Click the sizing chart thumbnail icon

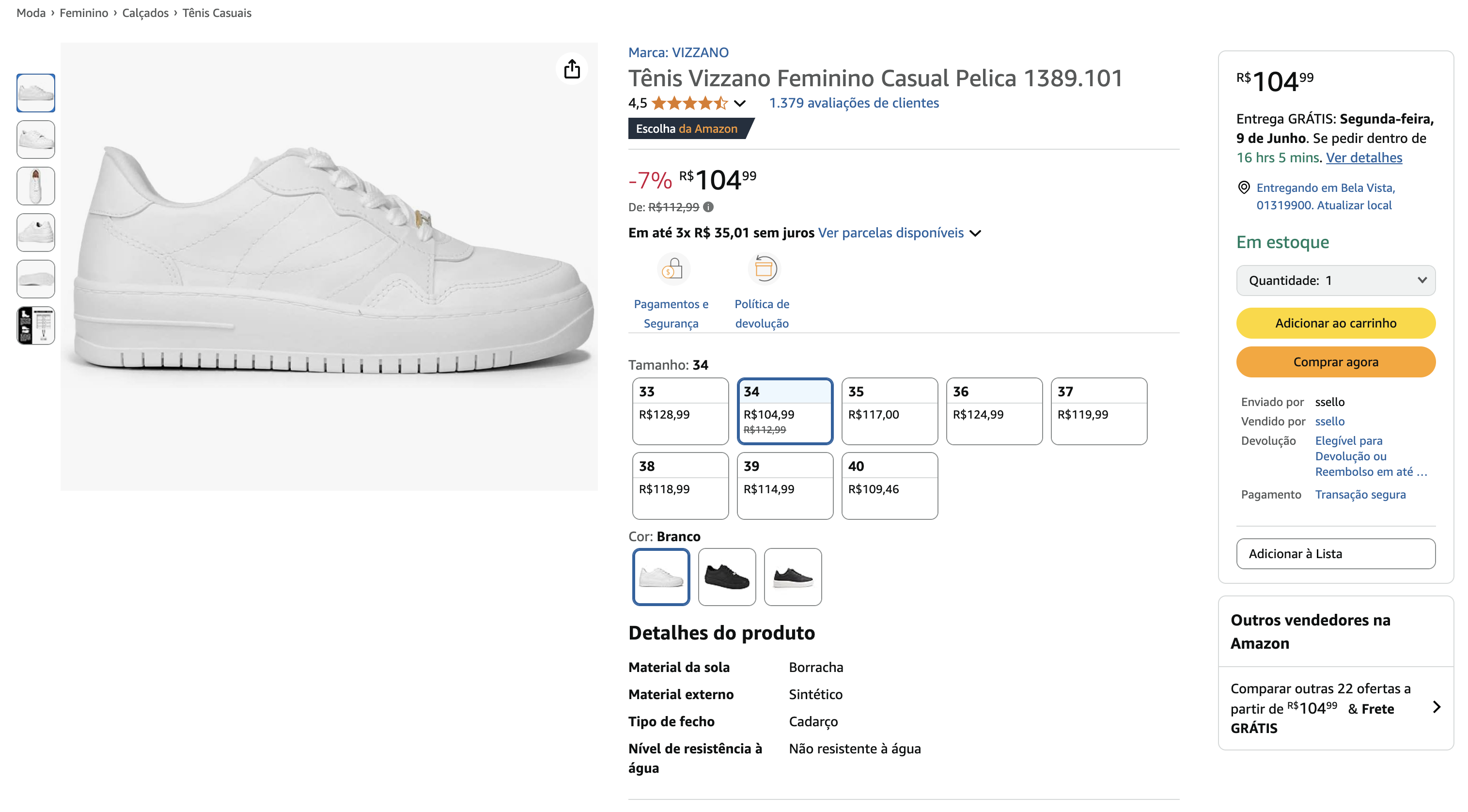click(x=35, y=325)
